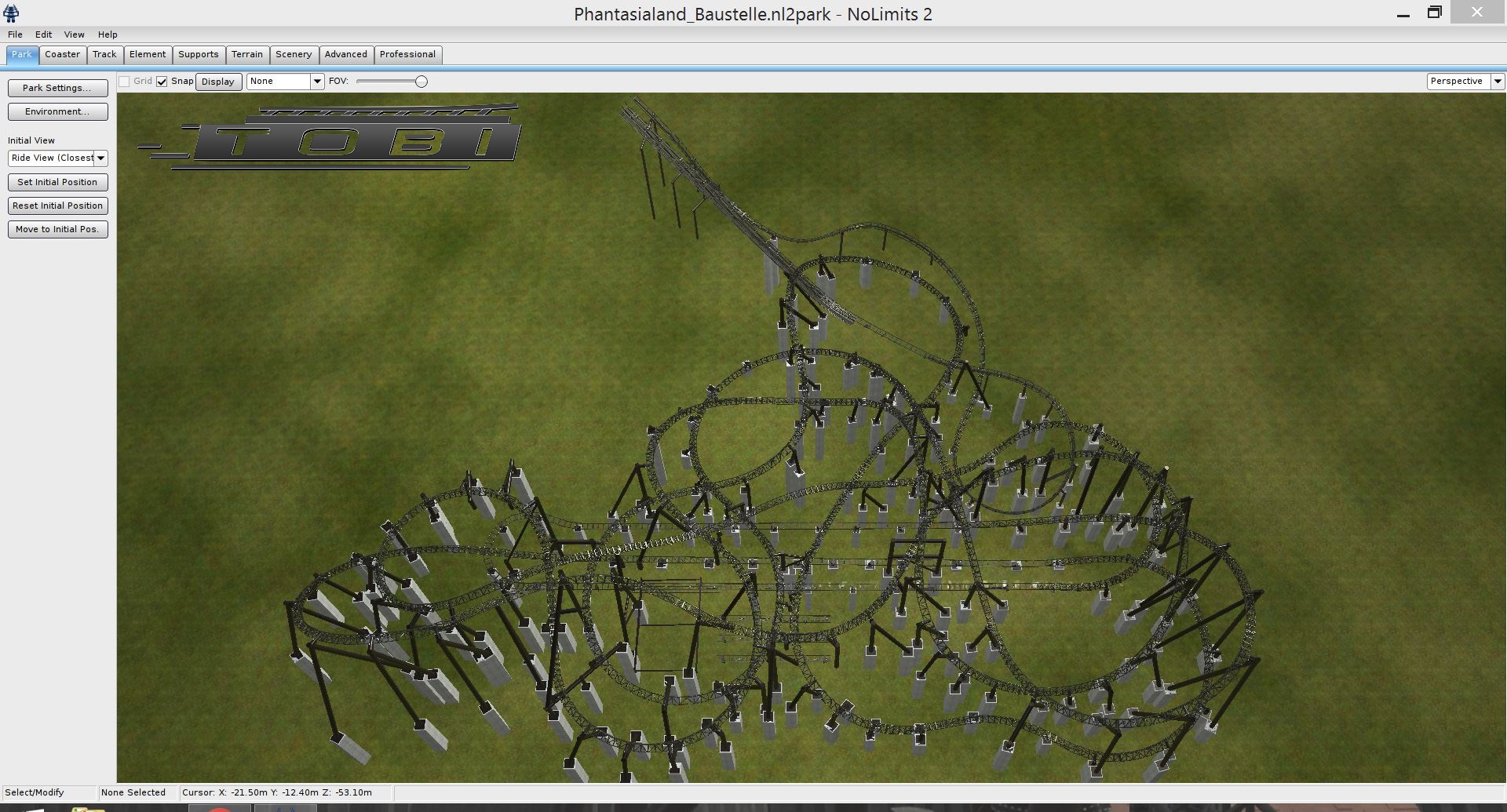
Task: Minimize the NoLimits 2 window
Action: (1403, 13)
